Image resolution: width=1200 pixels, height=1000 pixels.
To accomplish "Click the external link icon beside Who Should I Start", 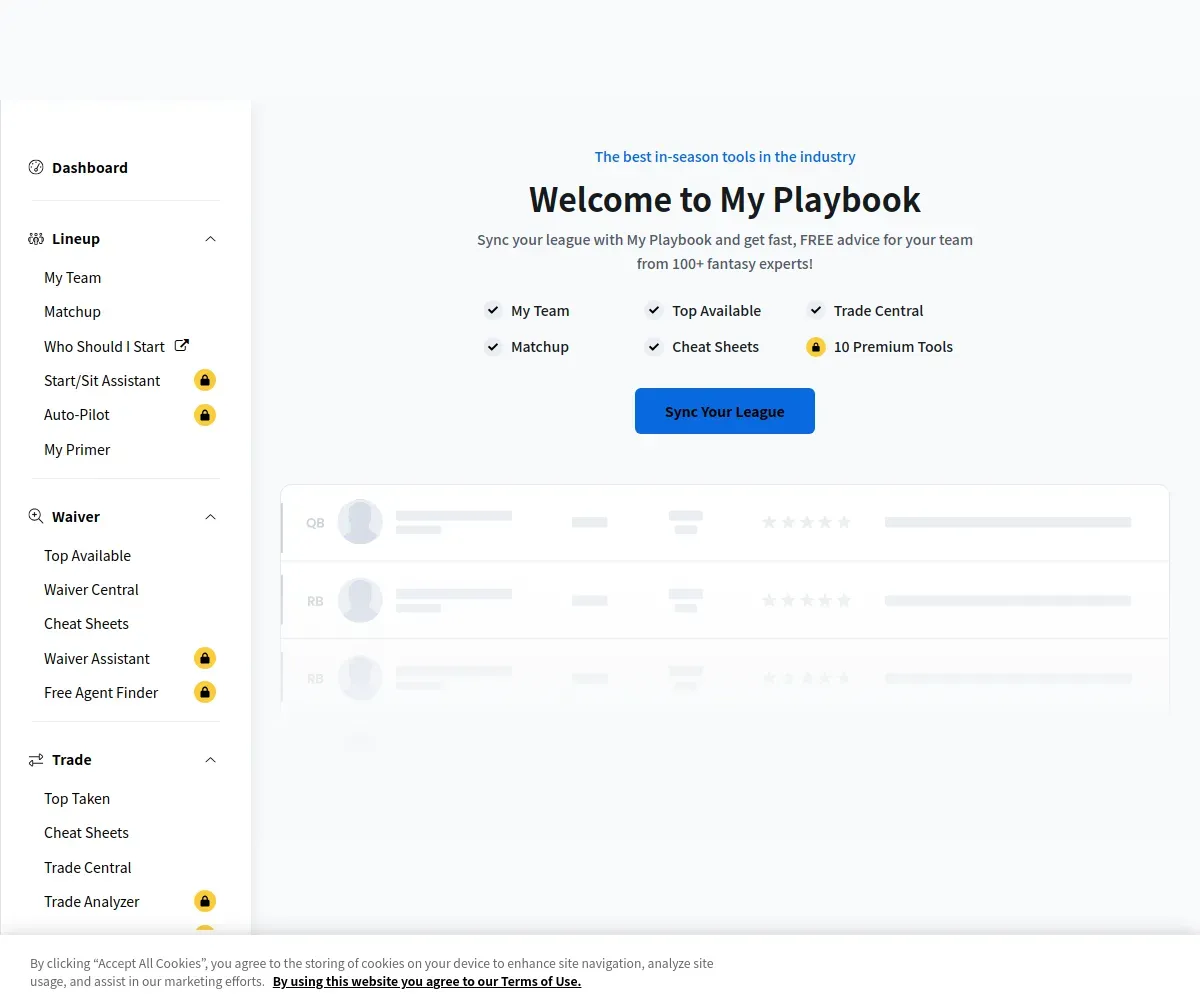I will pyautogui.click(x=182, y=345).
